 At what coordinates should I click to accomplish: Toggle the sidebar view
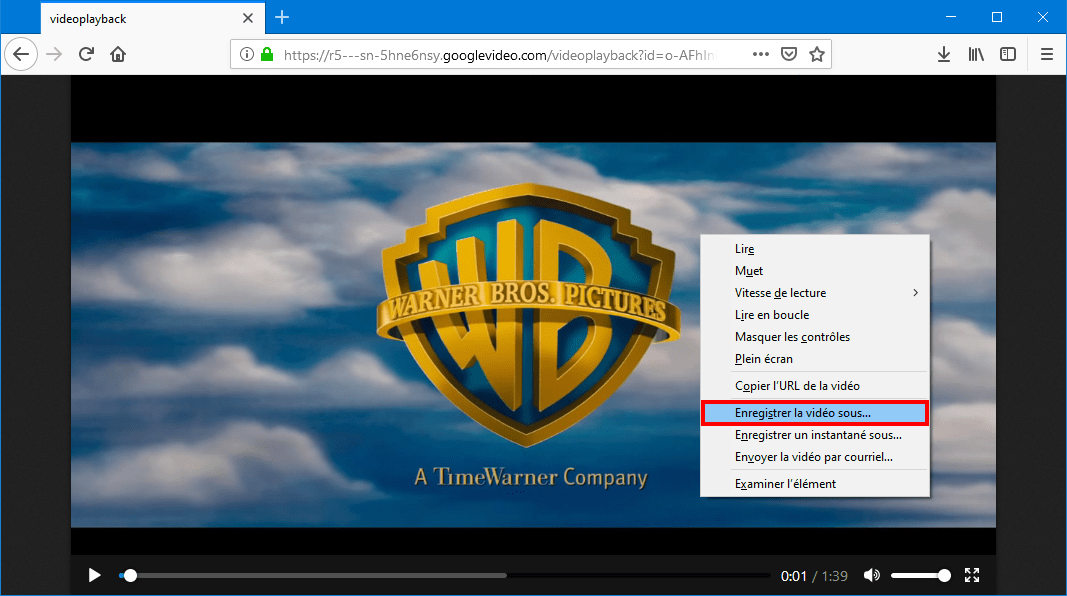coord(1008,54)
